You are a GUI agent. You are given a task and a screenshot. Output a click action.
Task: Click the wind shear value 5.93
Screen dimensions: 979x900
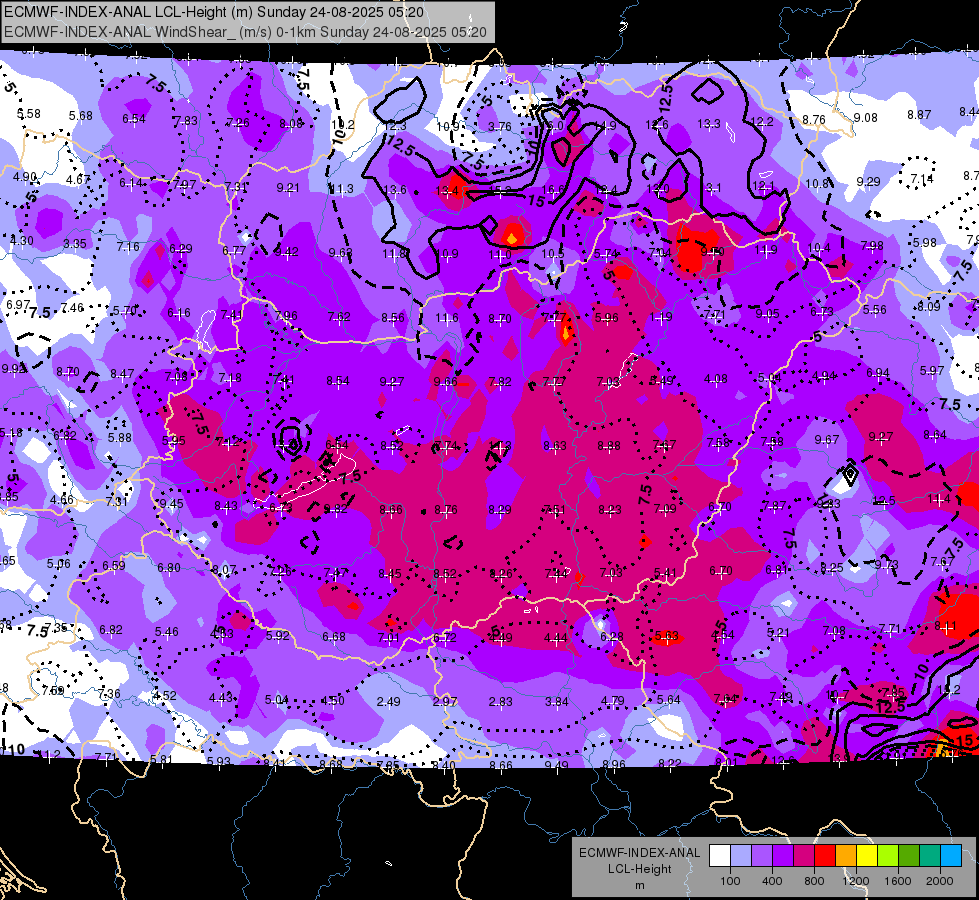click(x=219, y=761)
